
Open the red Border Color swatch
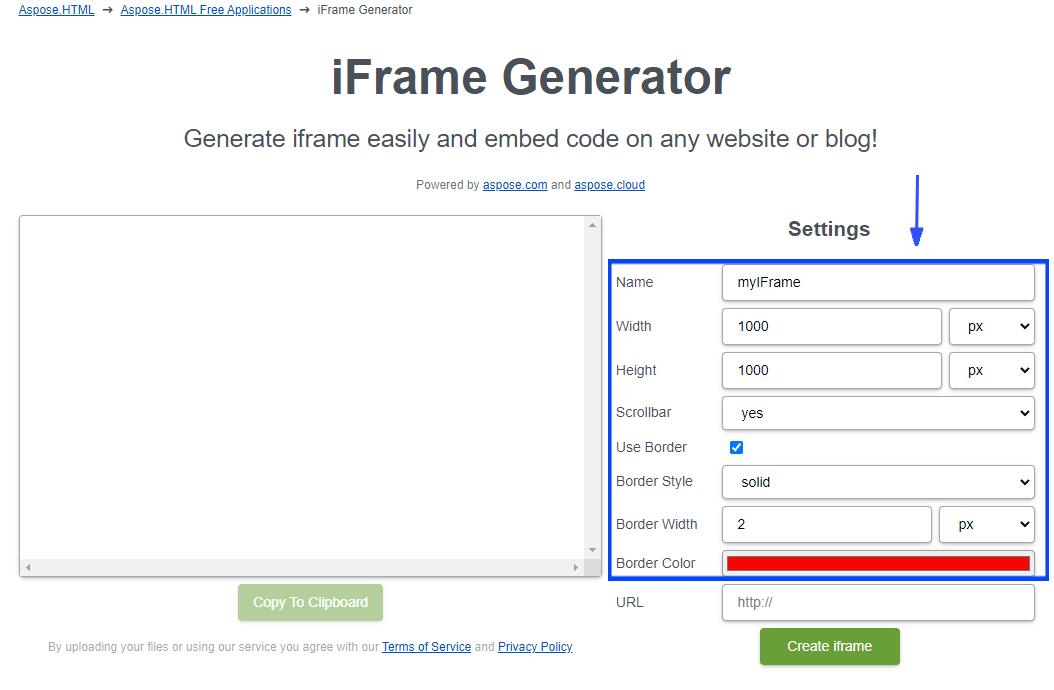click(878, 564)
